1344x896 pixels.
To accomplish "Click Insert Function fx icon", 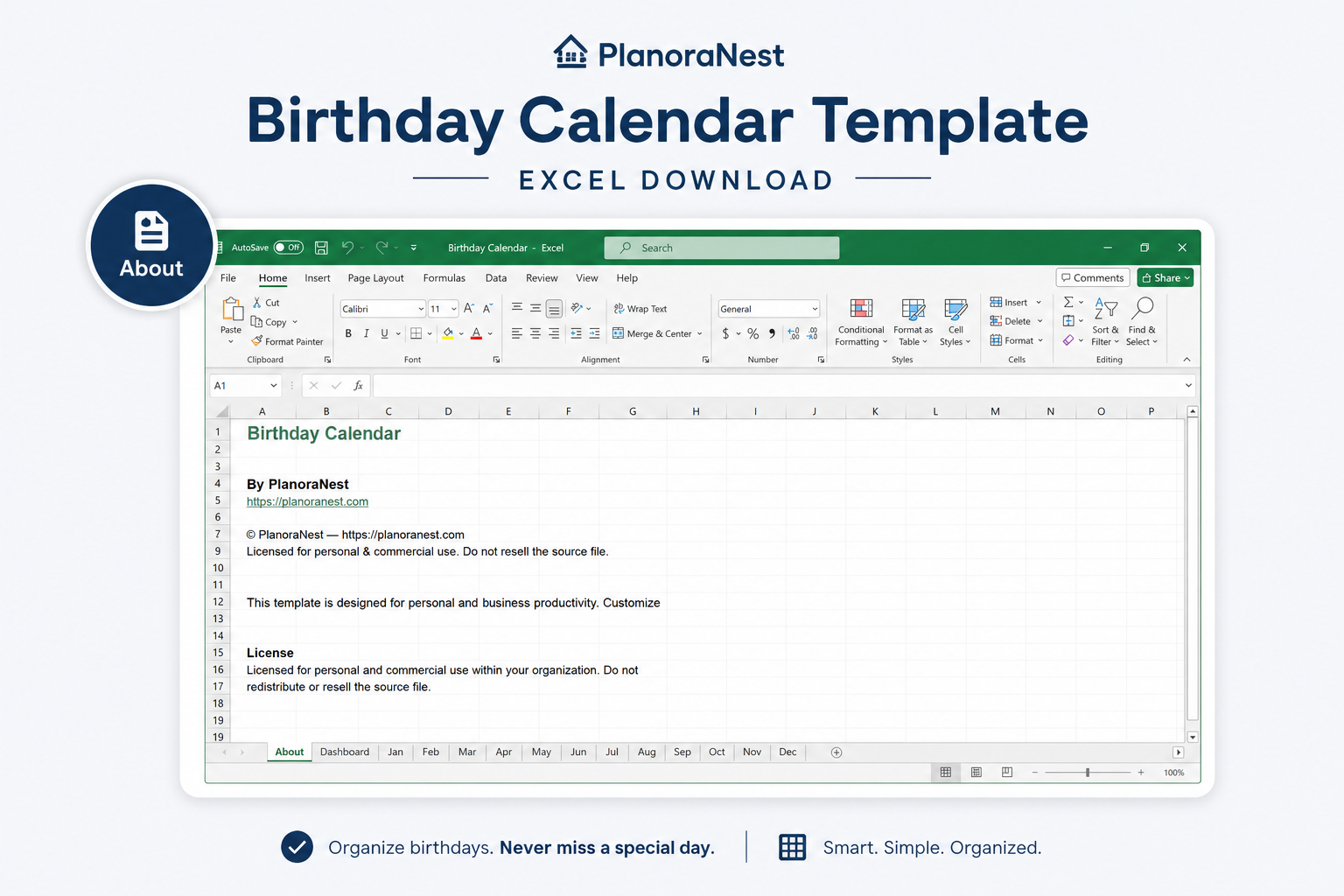I will click(359, 385).
